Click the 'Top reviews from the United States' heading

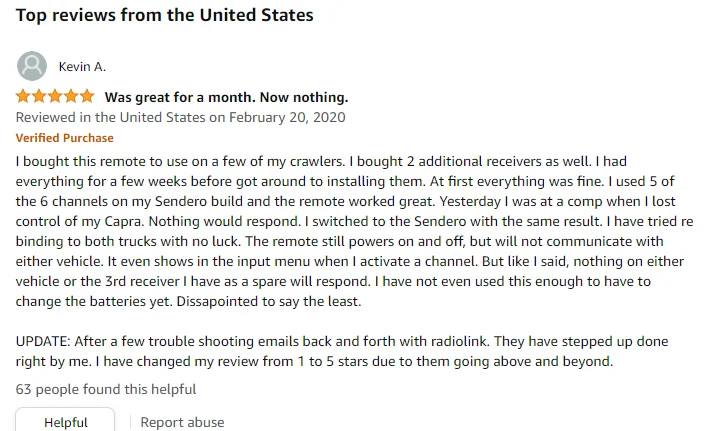pos(165,15)
